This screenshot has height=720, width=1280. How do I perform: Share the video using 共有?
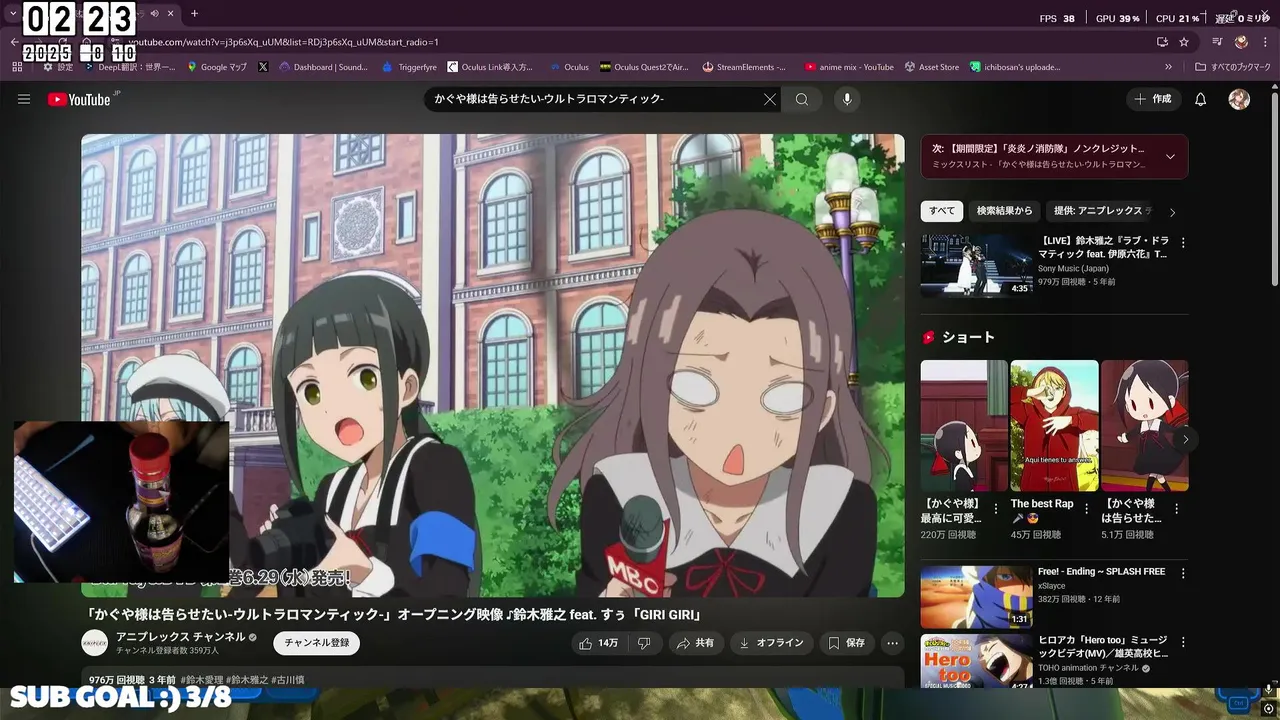click(x=696, y=643)
